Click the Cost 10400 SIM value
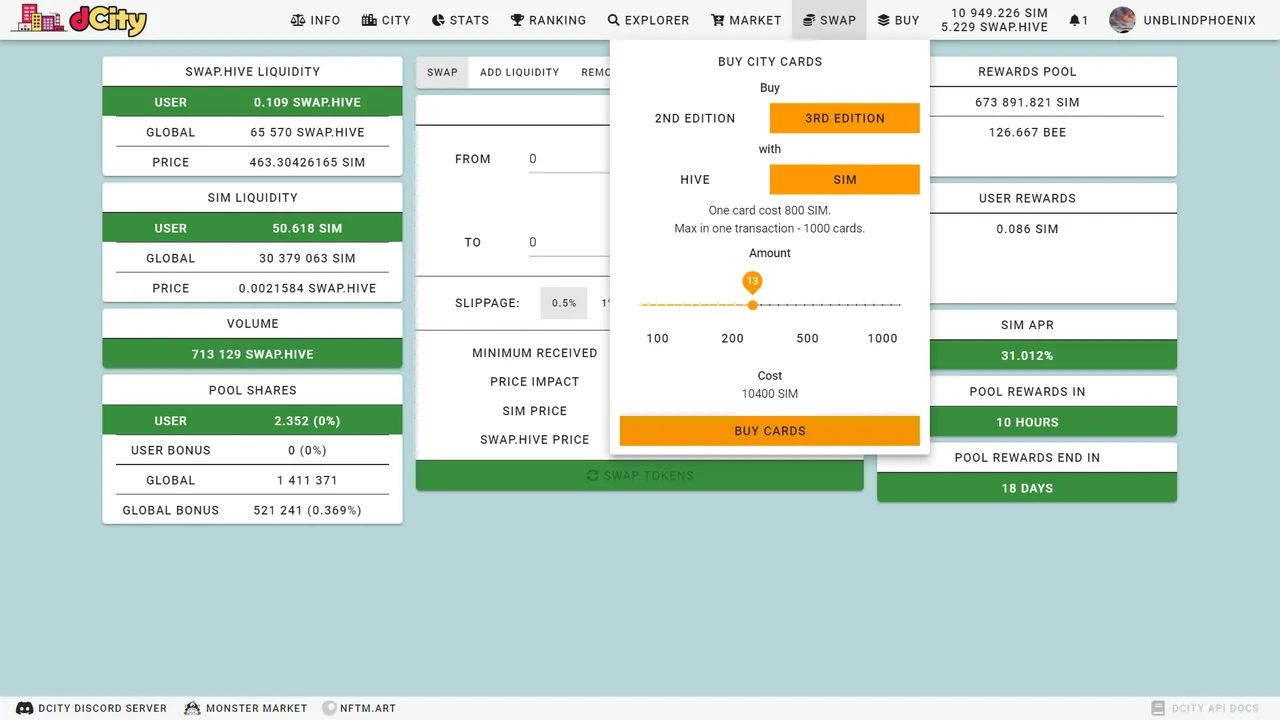 pos(770,394)
